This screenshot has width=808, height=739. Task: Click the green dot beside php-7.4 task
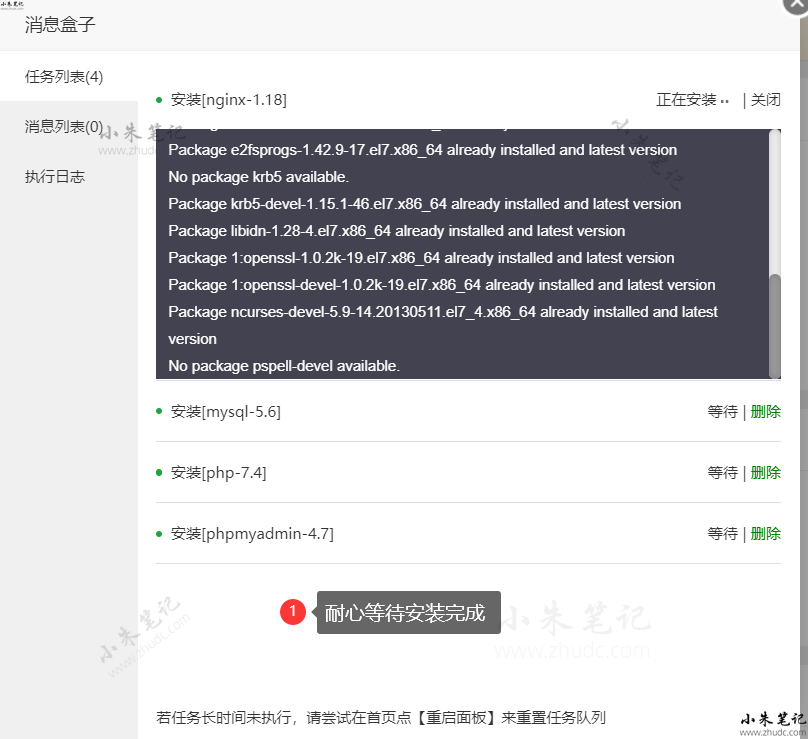coord(159,472)
